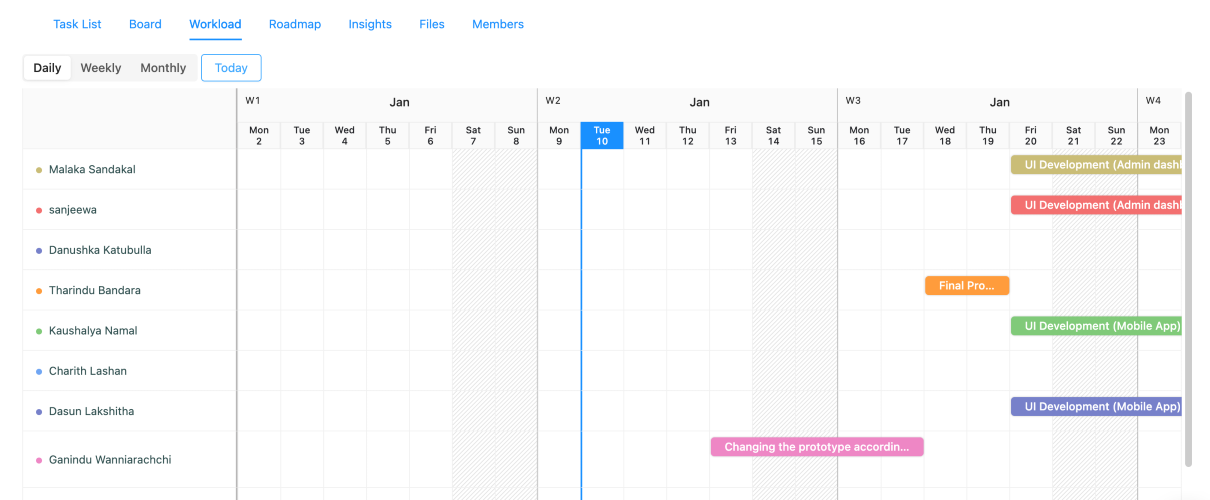Select member Charith Lashan
The image size is (1210, 500).
pyautogui.click(x=88, y=371)
